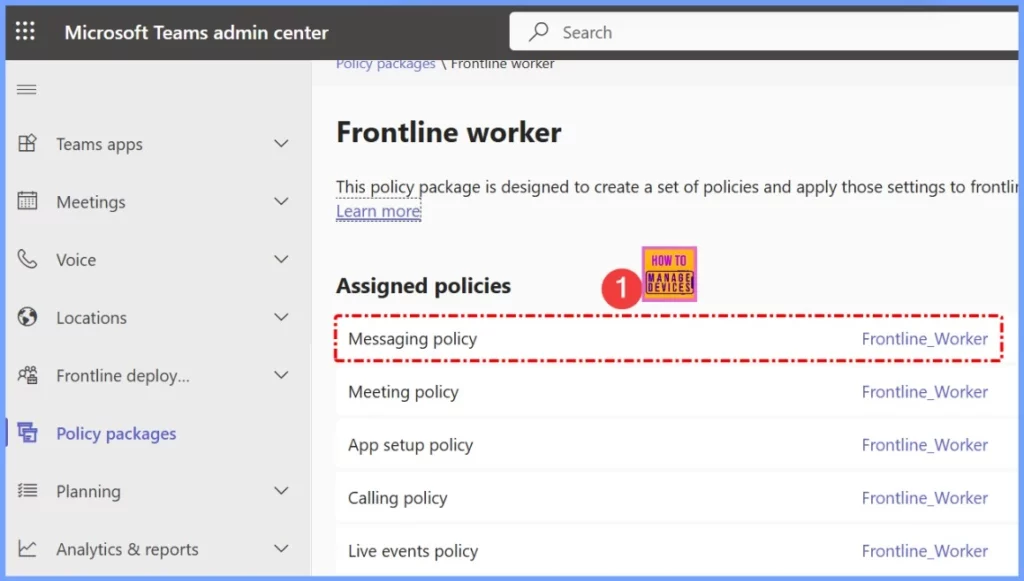
Task: Open Frontline deploy... menu item
Action: [123, 376]
